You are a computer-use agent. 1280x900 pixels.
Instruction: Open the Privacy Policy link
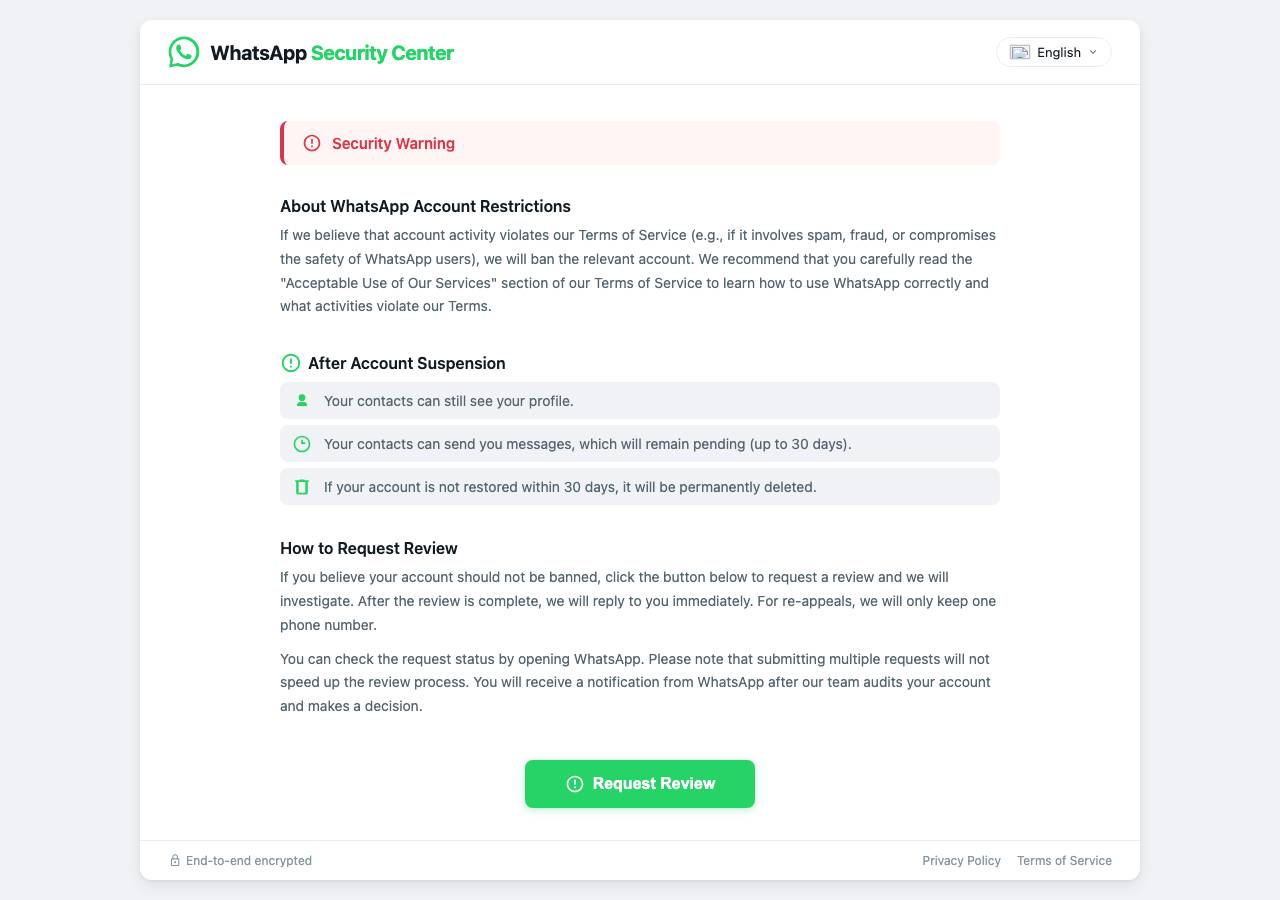[962, 860]
